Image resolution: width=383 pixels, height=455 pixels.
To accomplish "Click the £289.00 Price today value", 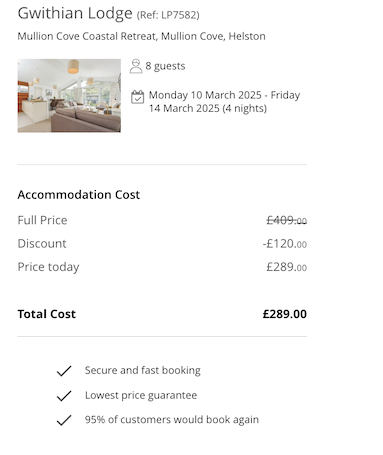I will click(286, 267).
